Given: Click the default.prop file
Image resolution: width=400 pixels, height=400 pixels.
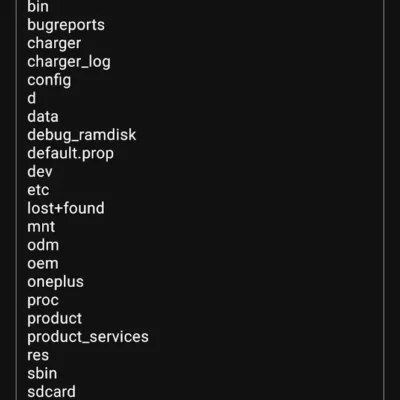Looking at the screenshot, I should tap(70, 154).
